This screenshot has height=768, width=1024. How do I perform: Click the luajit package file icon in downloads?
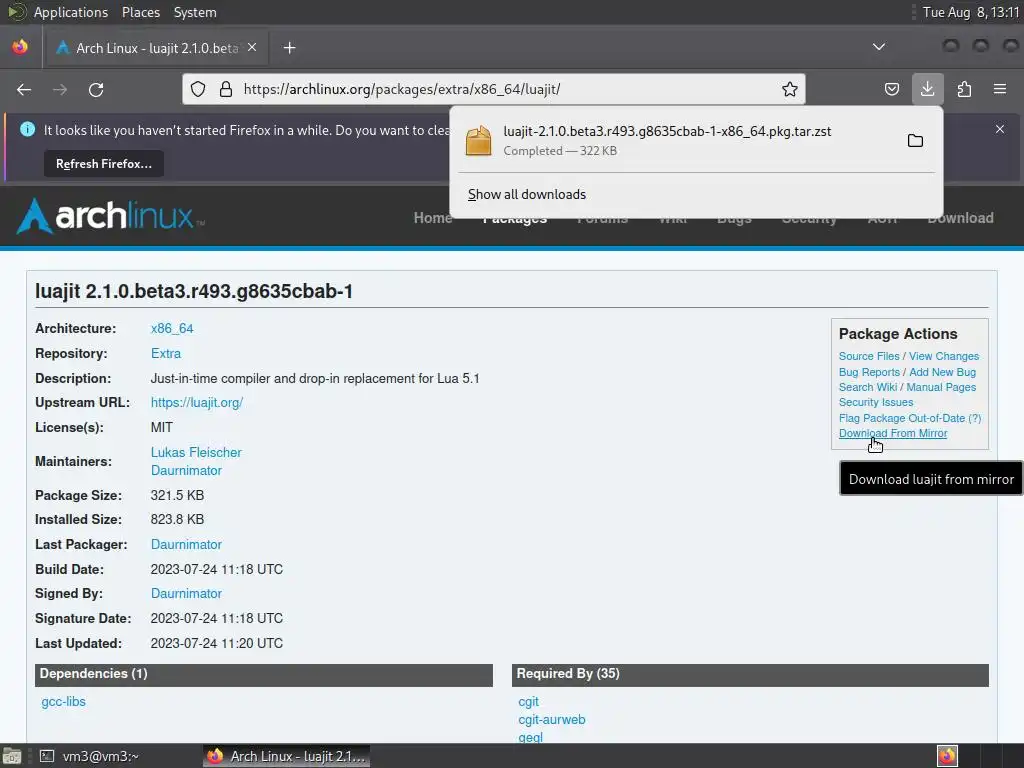(x=478, y=140)
